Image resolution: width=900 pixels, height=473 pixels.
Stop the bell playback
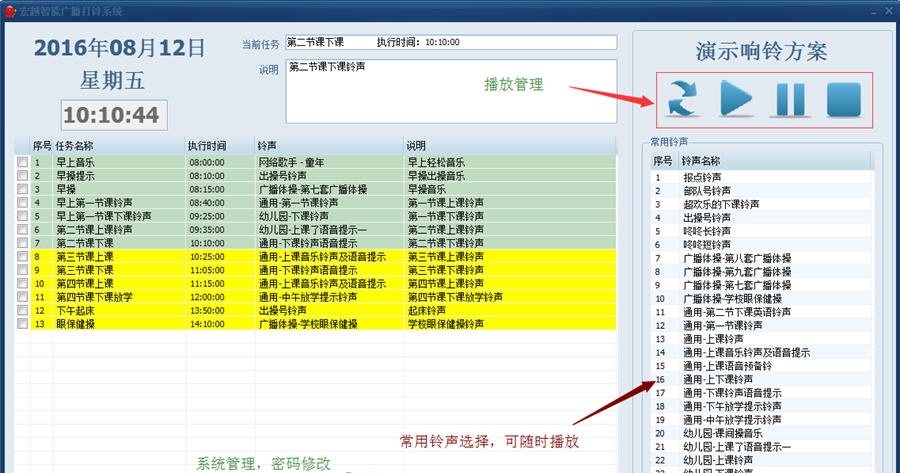(844, 99)
